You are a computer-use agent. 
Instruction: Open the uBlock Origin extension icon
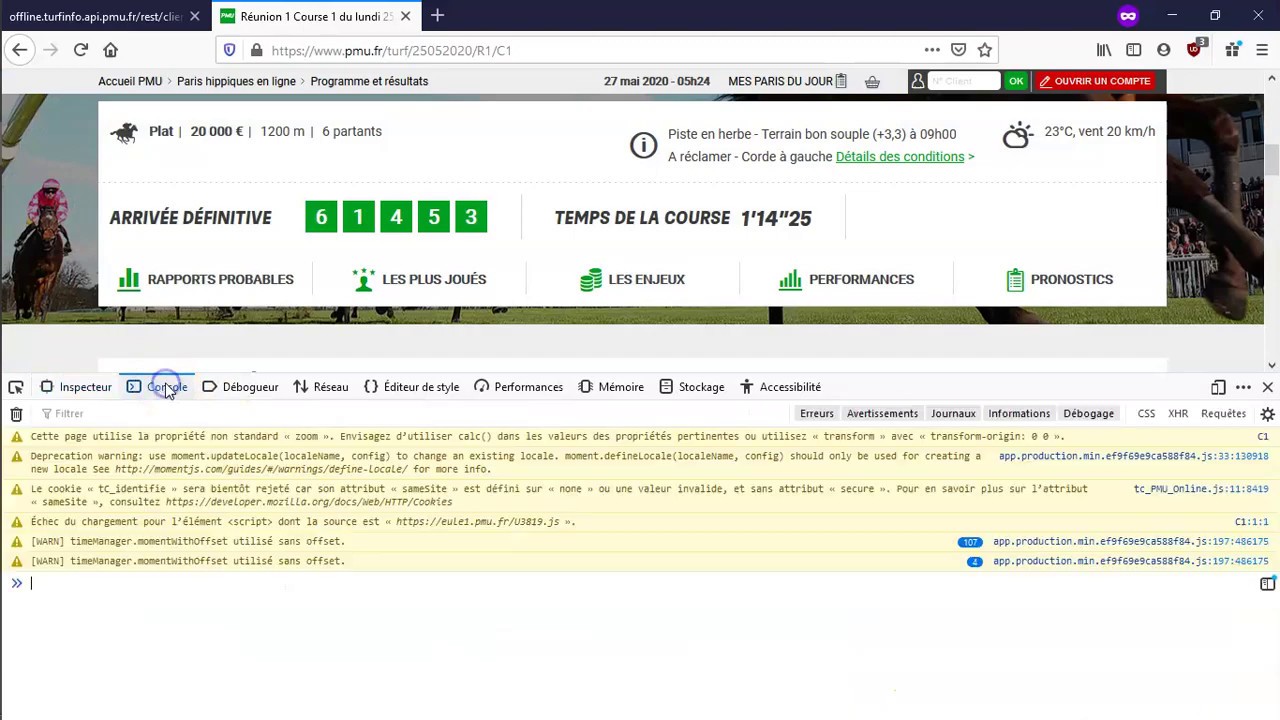coord(1195,49)
